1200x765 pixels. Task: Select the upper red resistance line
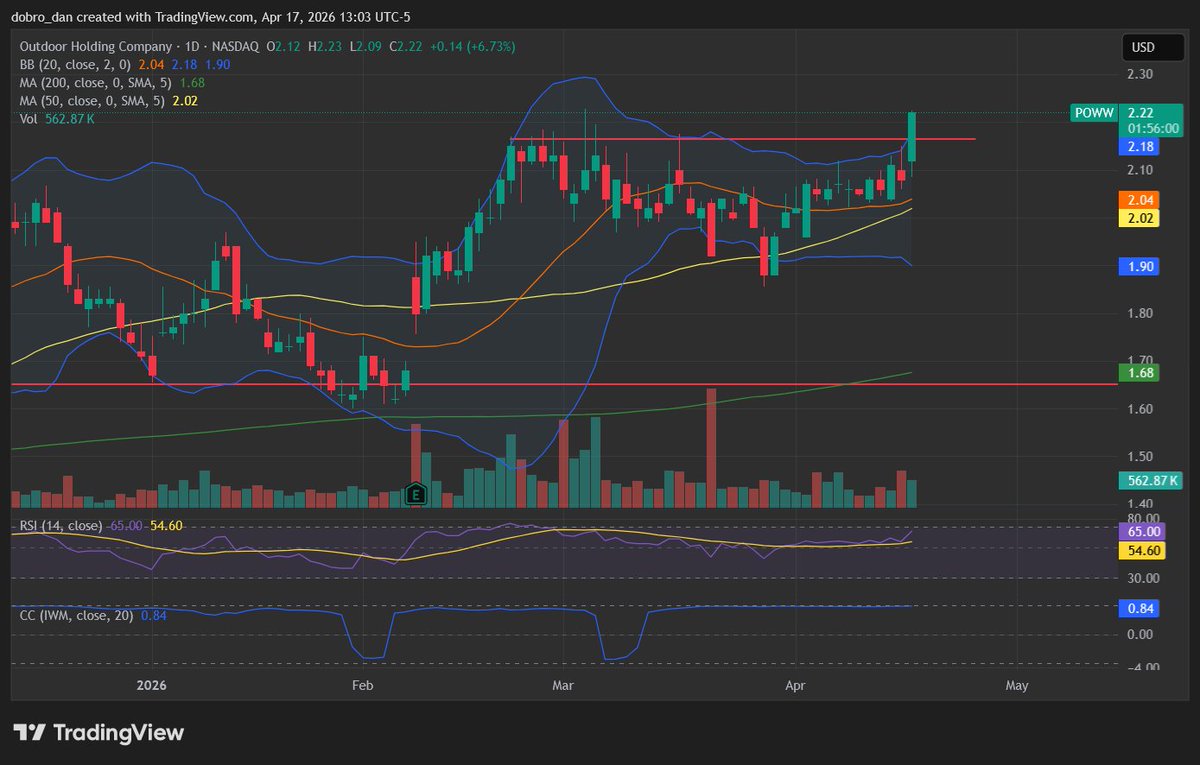click(742, 139)
